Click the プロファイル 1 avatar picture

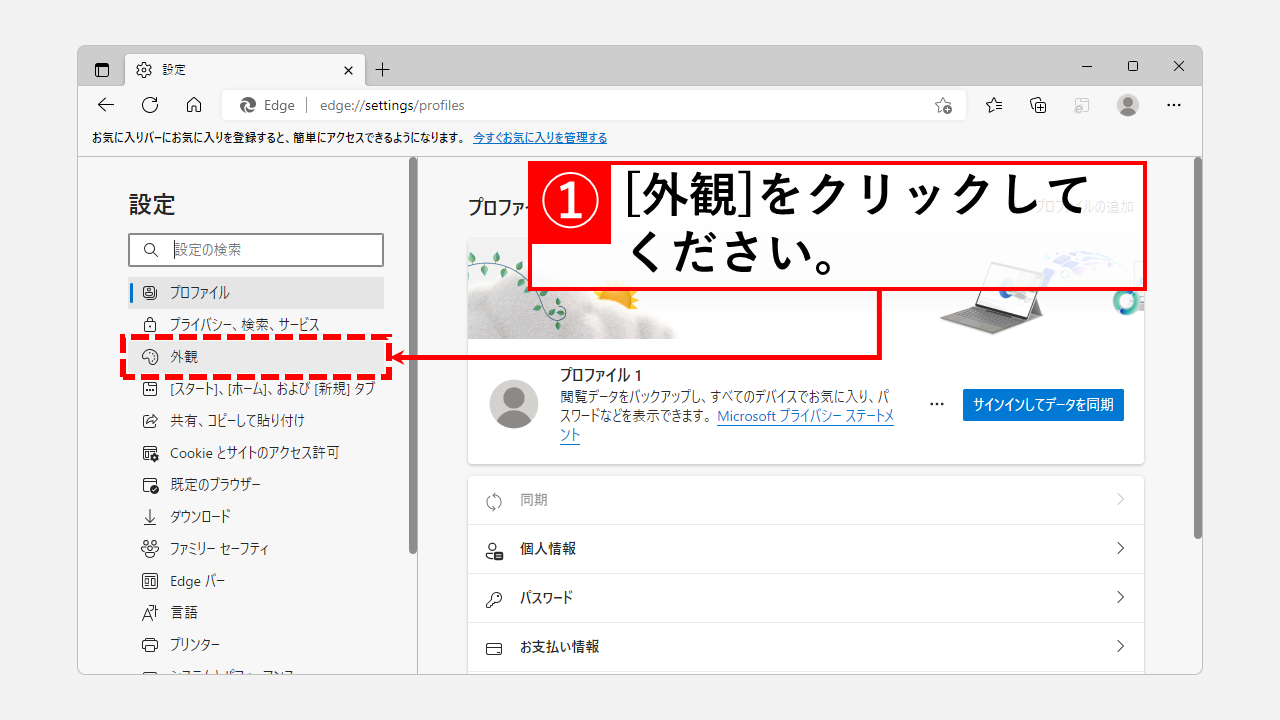pos(514,404)
